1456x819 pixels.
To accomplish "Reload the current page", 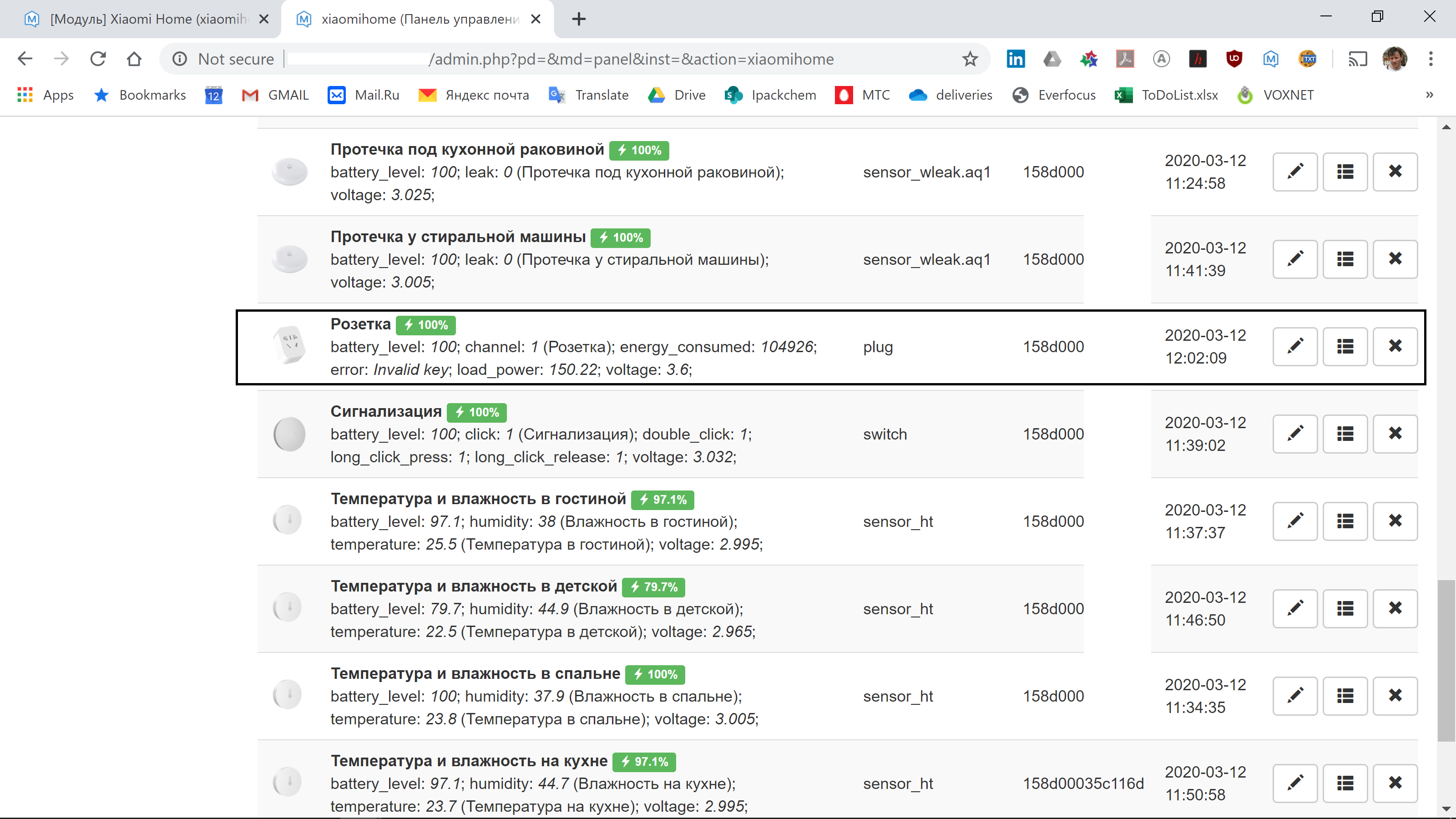I will tap(98, 59).
